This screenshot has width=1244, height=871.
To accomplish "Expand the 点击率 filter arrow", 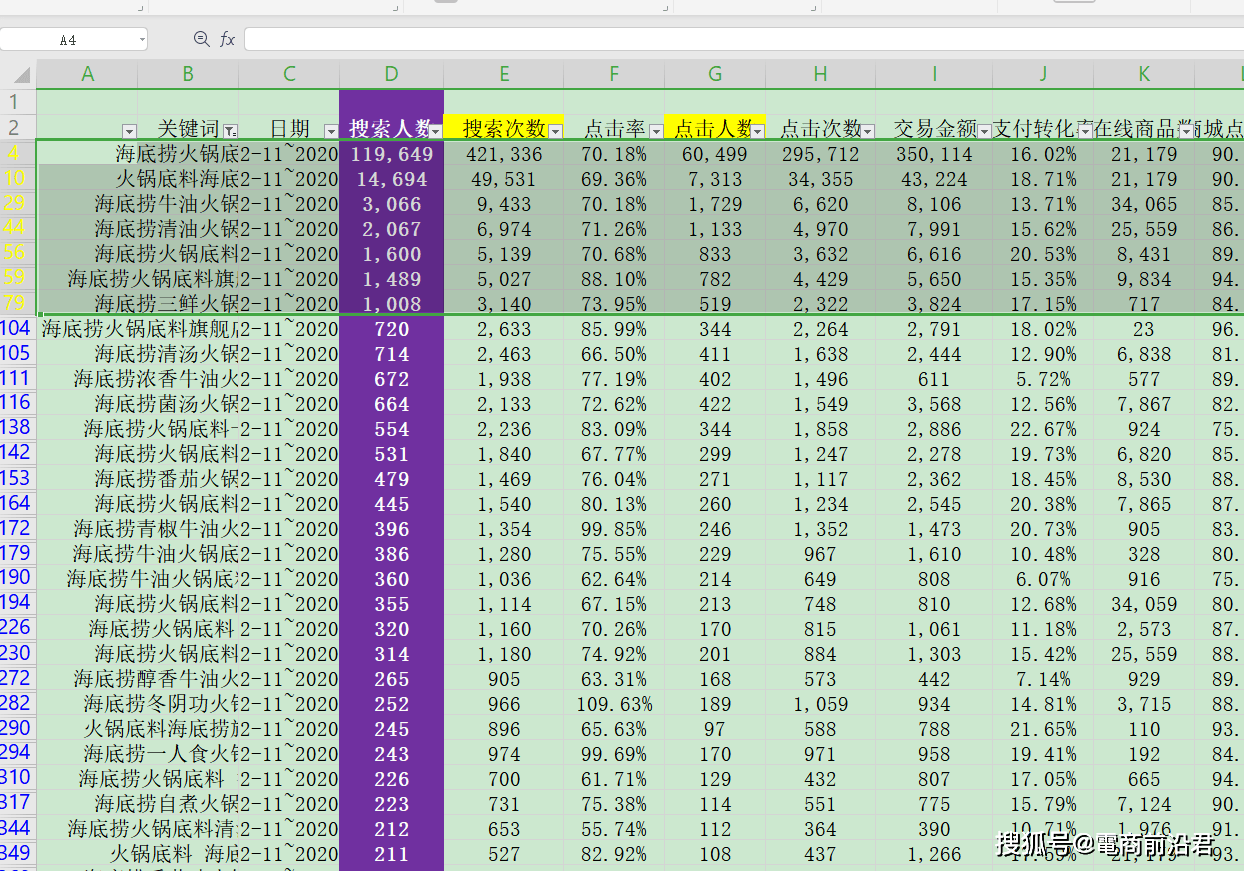I will tap(656, 131).
